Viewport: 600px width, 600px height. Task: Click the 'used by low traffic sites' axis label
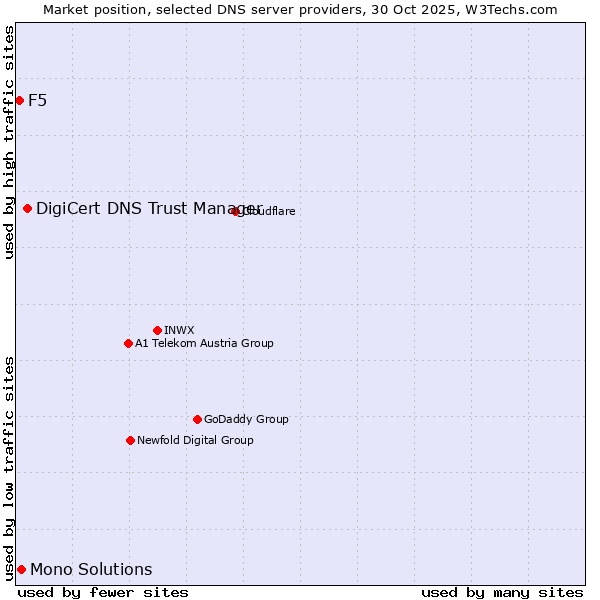coord(9,467)
